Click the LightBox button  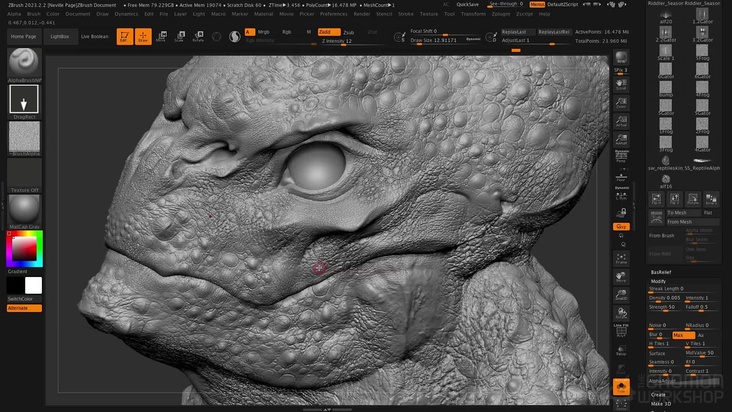coord(60,36)
